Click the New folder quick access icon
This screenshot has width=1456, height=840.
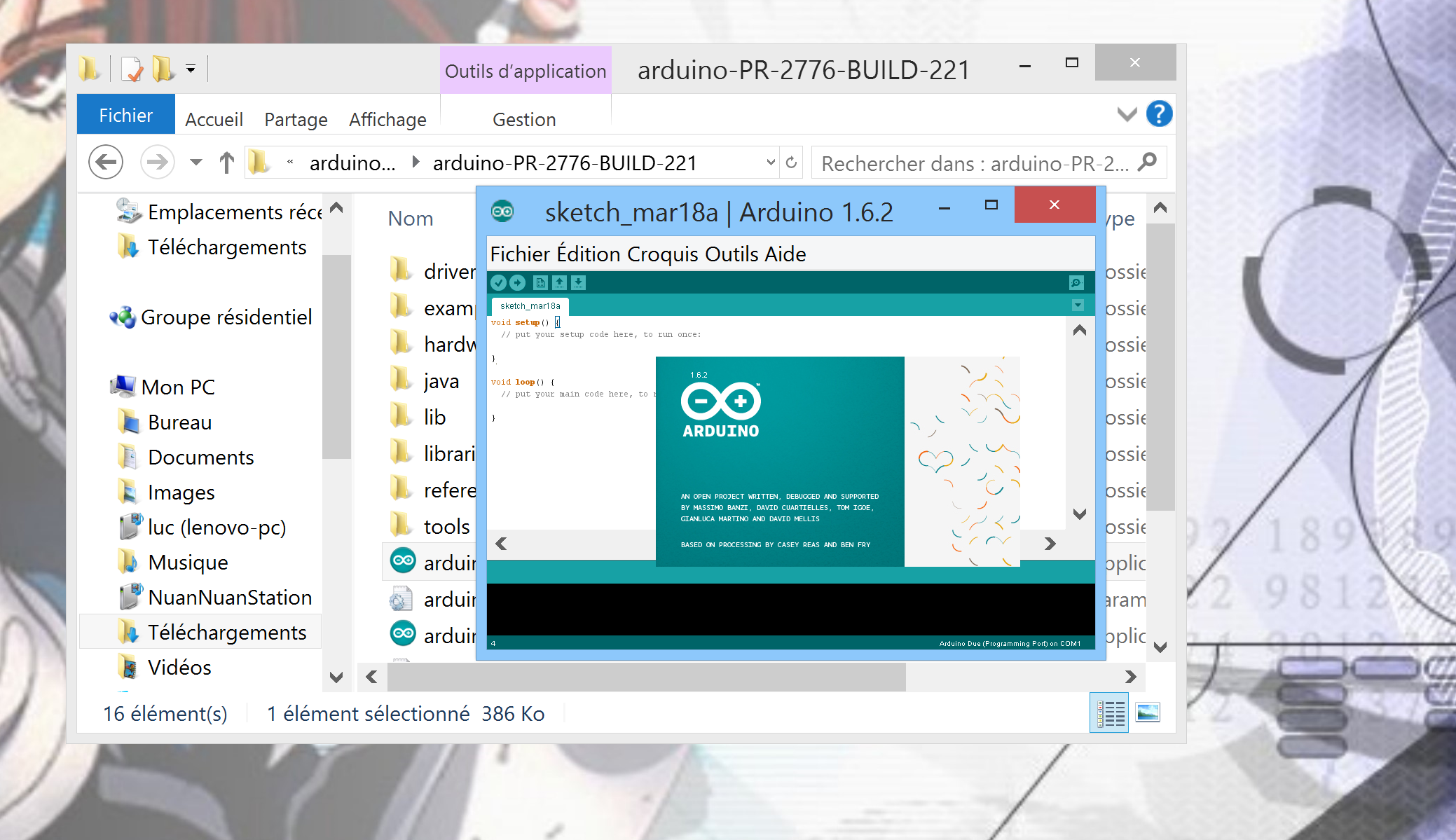point(163,69)
